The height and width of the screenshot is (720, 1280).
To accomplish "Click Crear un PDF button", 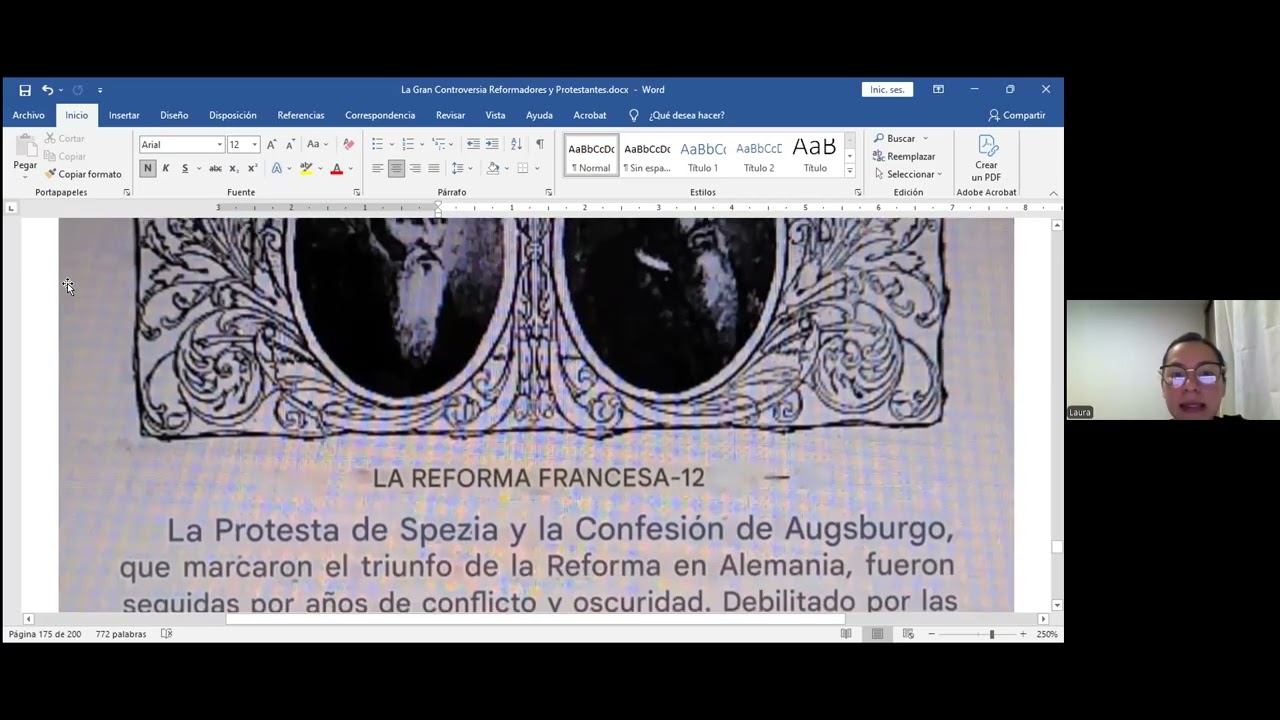I will coord(986,158).
